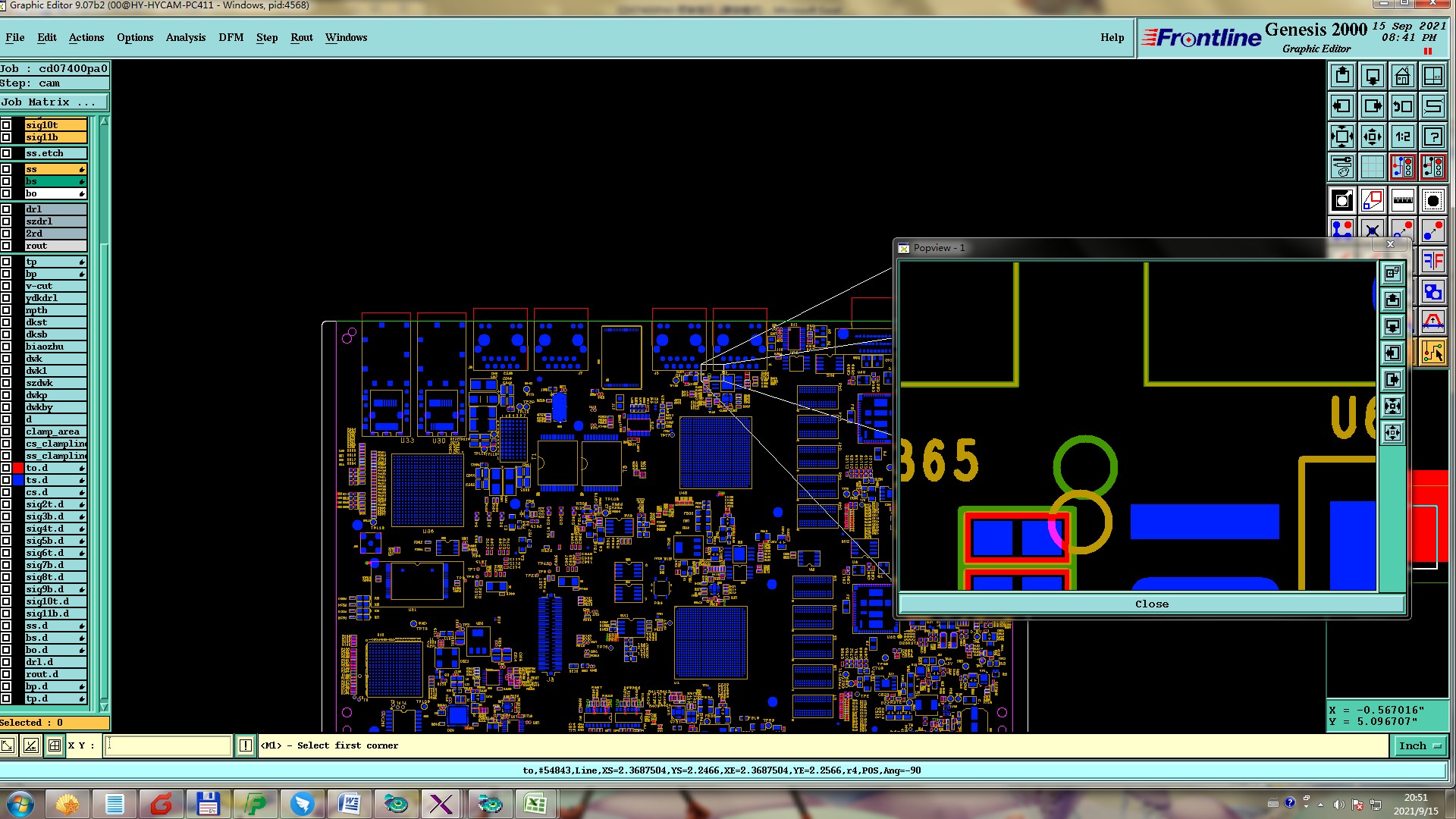Toggle checkbox for ss.etch layer
This screenshot has width=1456, height=819.
click(x=6, y=153)
